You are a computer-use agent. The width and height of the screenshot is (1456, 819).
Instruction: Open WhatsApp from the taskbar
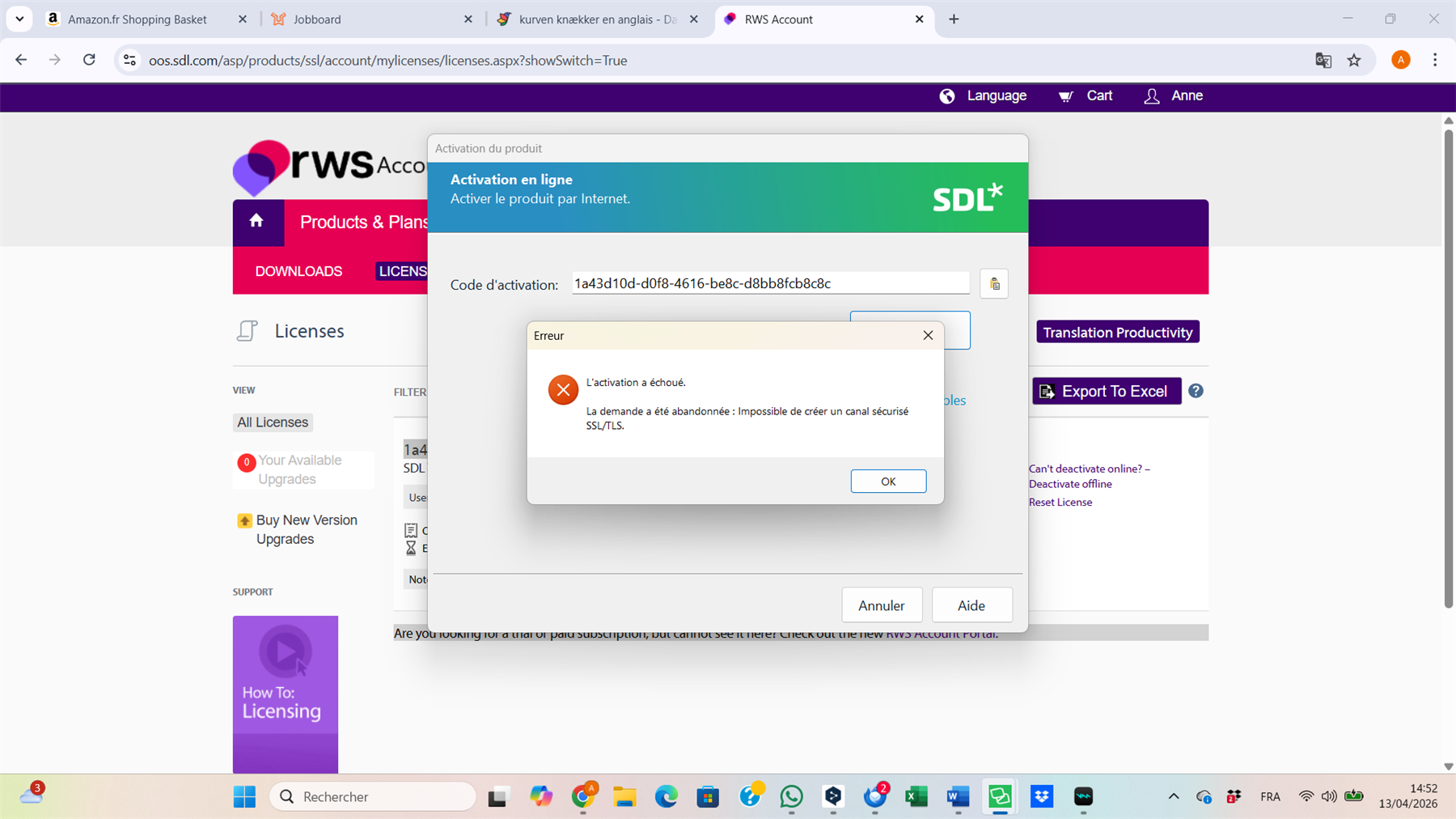791,796
